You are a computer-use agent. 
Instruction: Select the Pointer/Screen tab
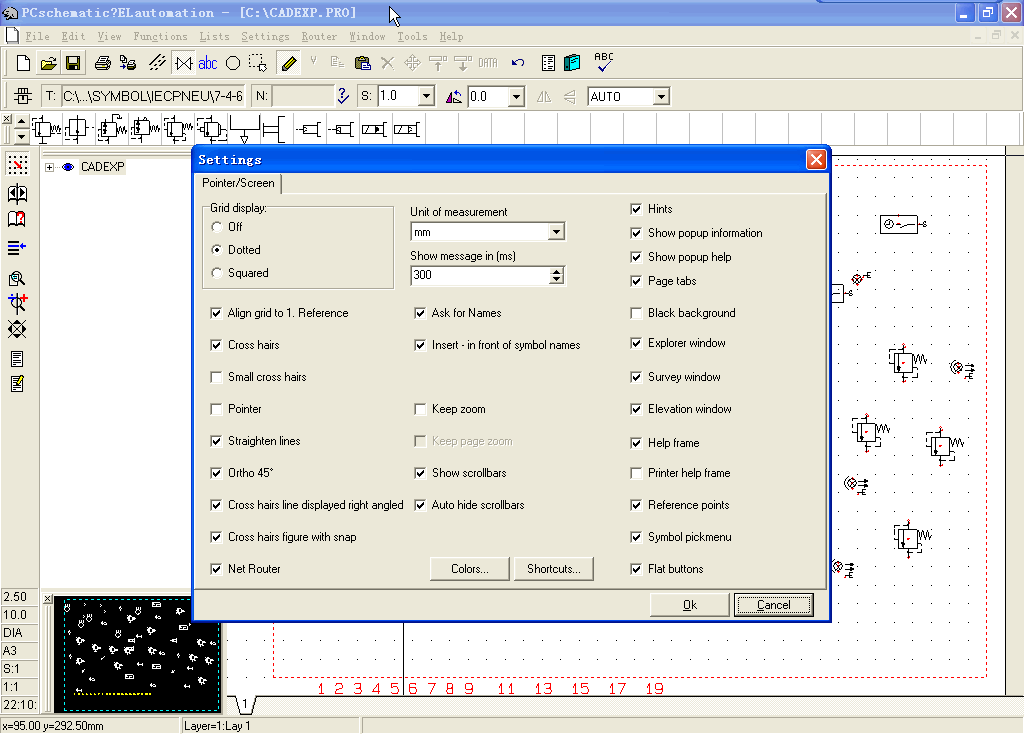pos(238,183)
